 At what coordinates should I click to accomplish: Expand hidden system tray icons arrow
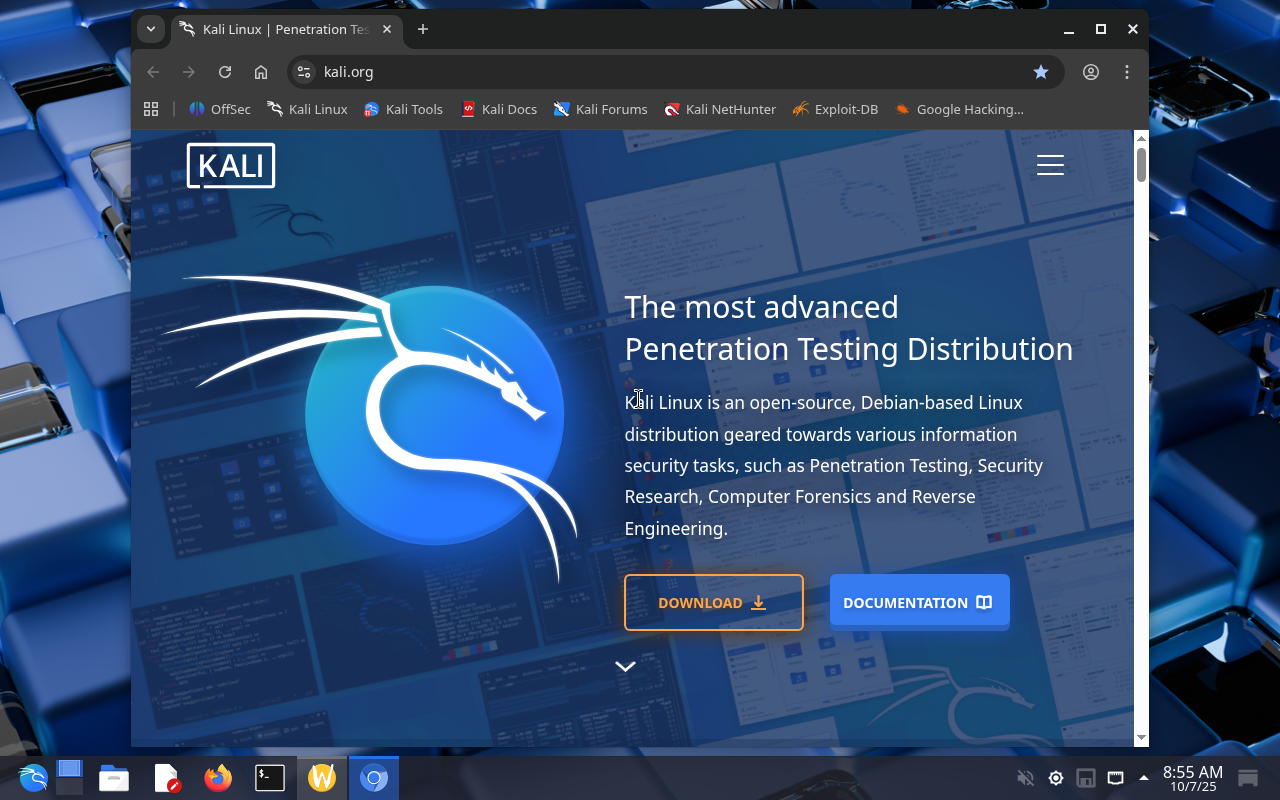point(1144,778)
